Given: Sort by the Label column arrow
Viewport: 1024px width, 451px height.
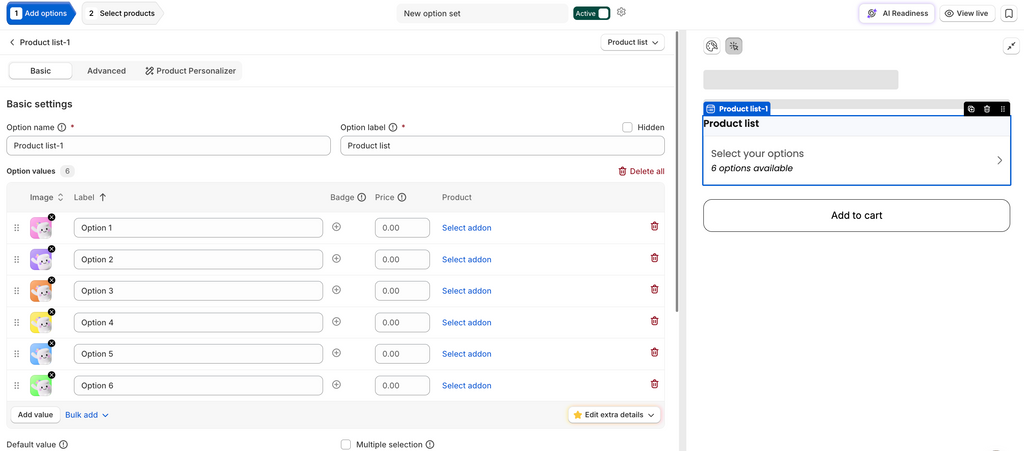Looking at the screenshot, I should pyautogui.click(x=103, y=197).
